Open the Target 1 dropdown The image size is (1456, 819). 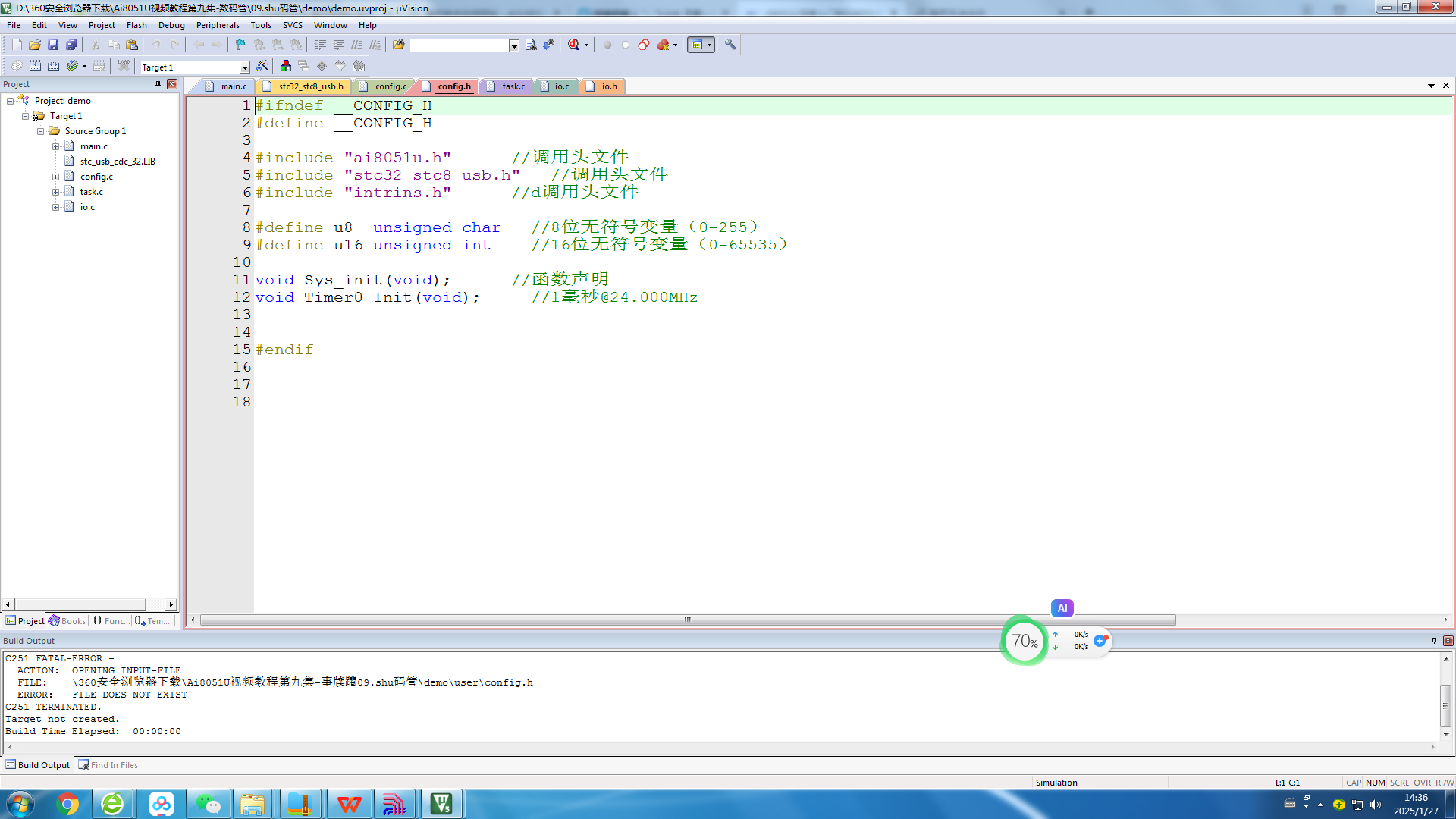click(245, 67)
